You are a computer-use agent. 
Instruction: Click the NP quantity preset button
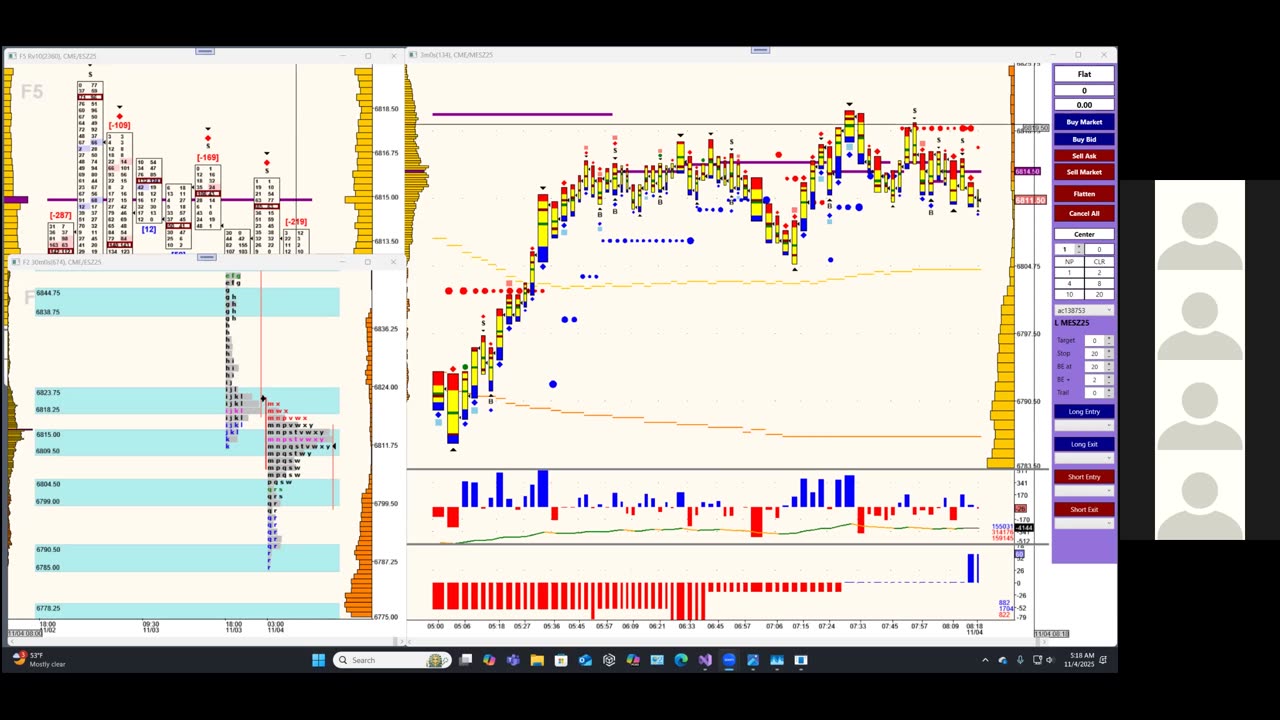1069,262
